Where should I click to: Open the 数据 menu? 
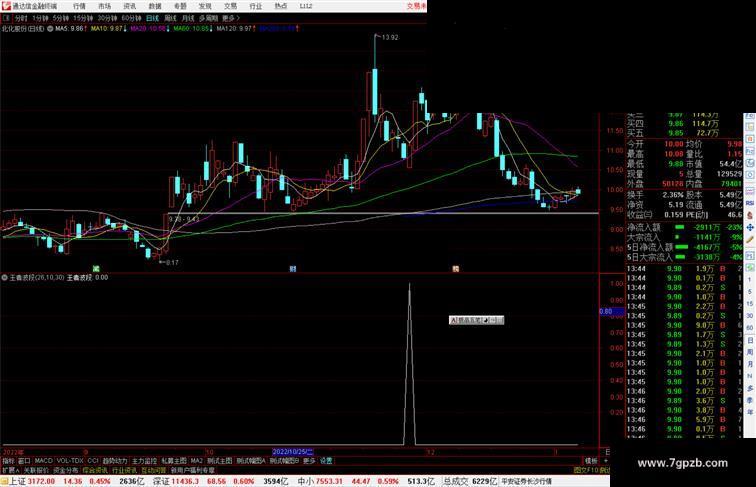155,6
